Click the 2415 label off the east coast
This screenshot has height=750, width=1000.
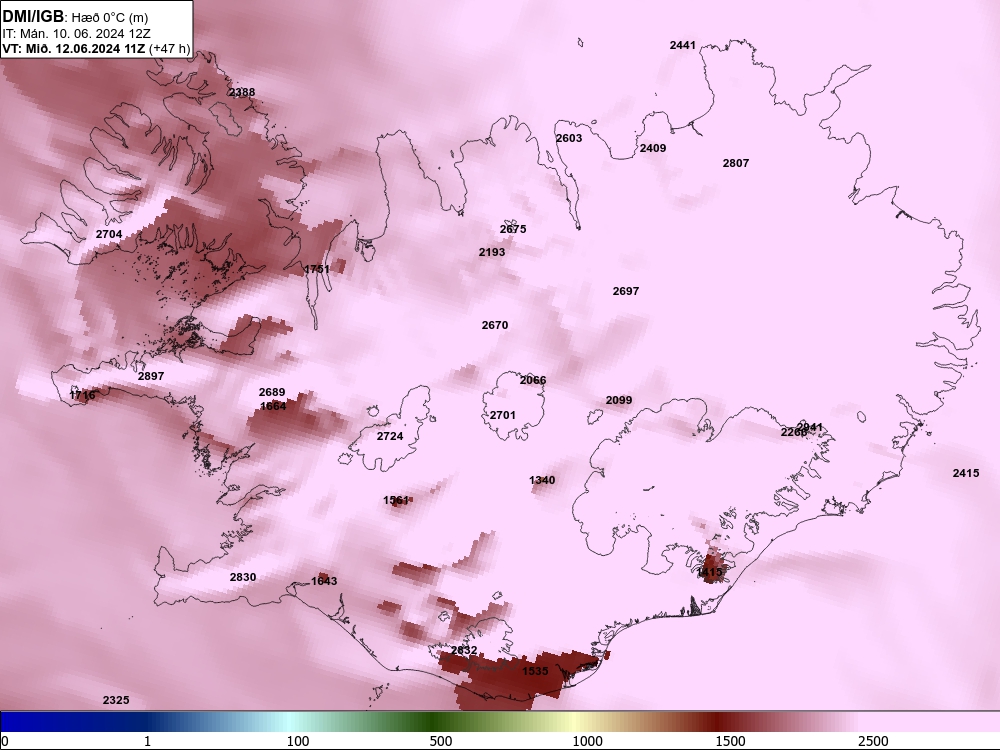click(966, 473)
